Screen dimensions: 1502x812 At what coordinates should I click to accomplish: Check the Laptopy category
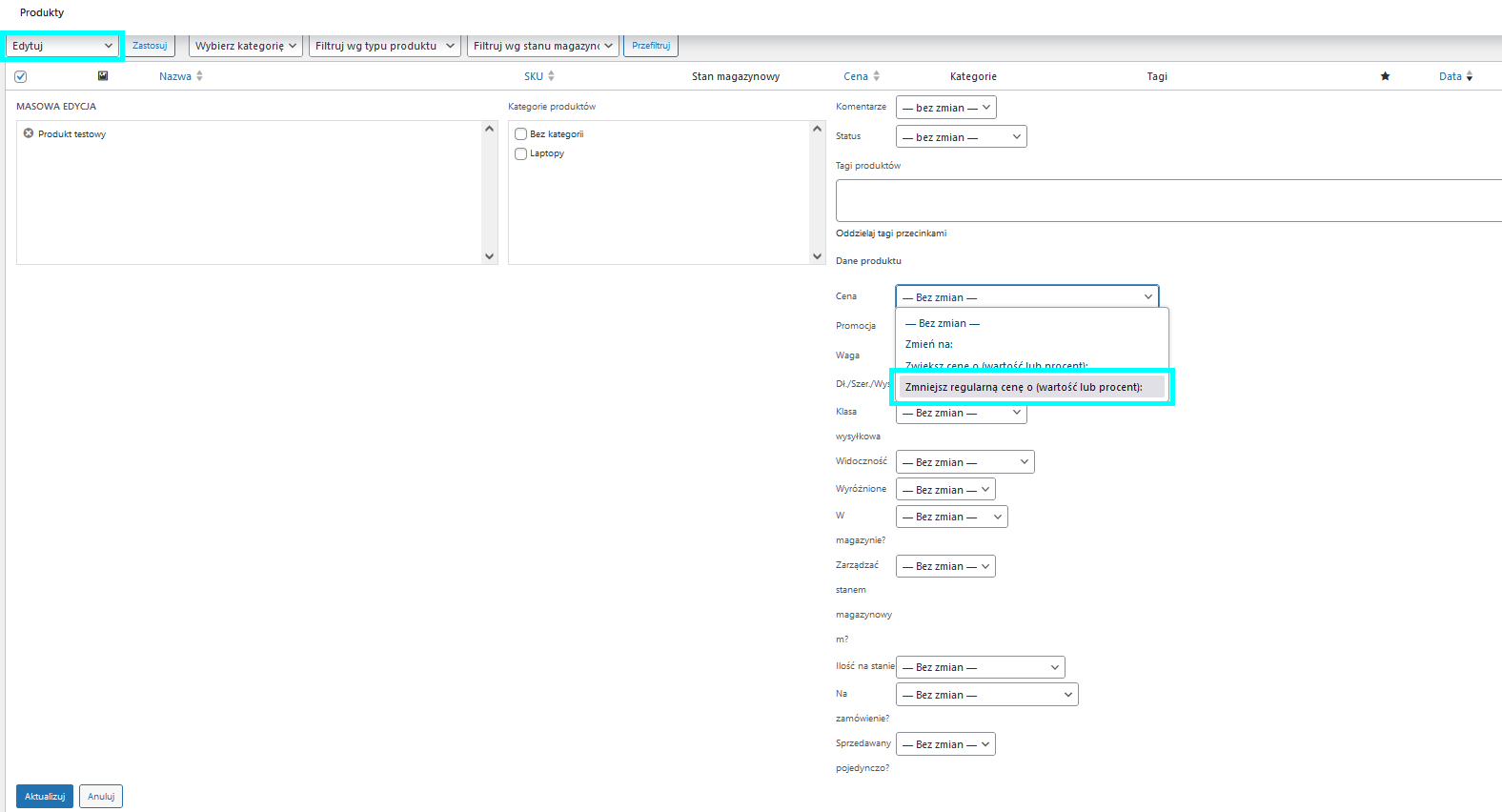(521, 153)
